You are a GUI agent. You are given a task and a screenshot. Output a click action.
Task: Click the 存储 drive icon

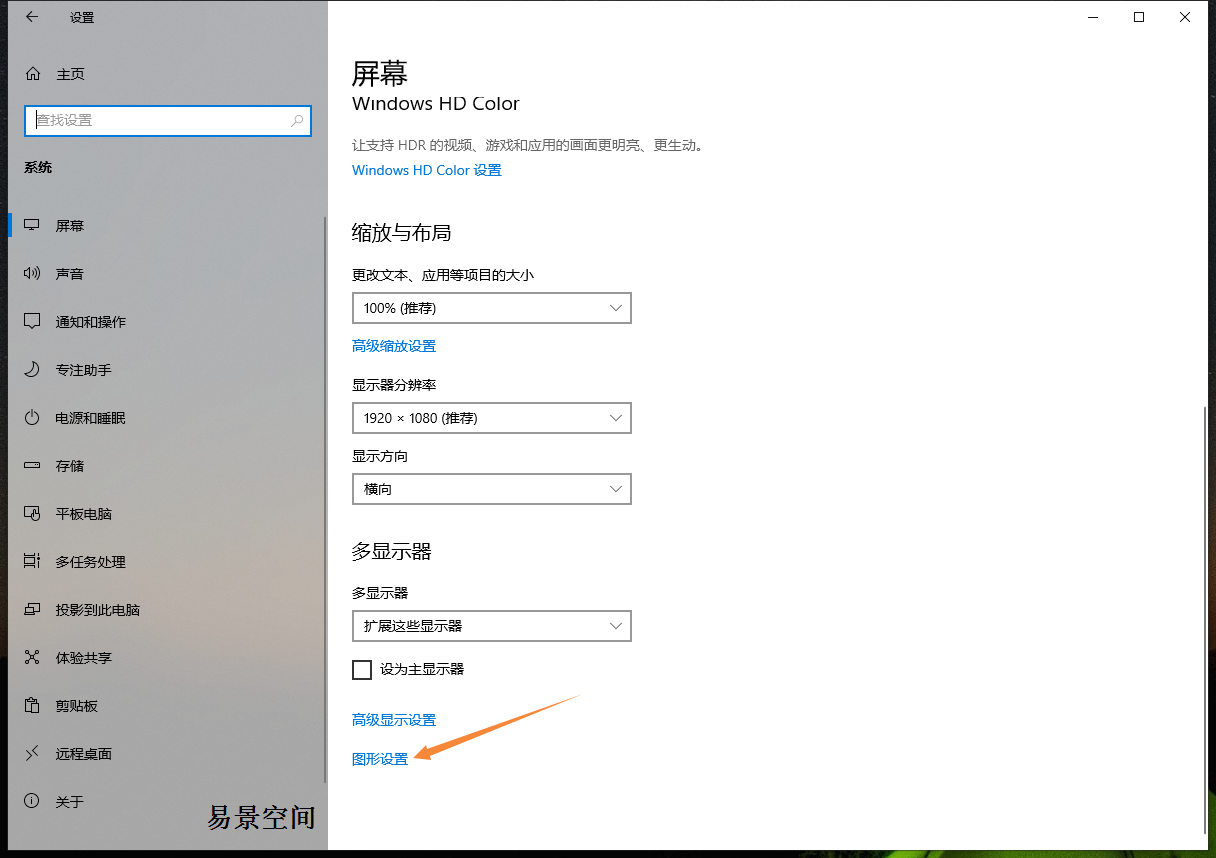pos(33,466)
